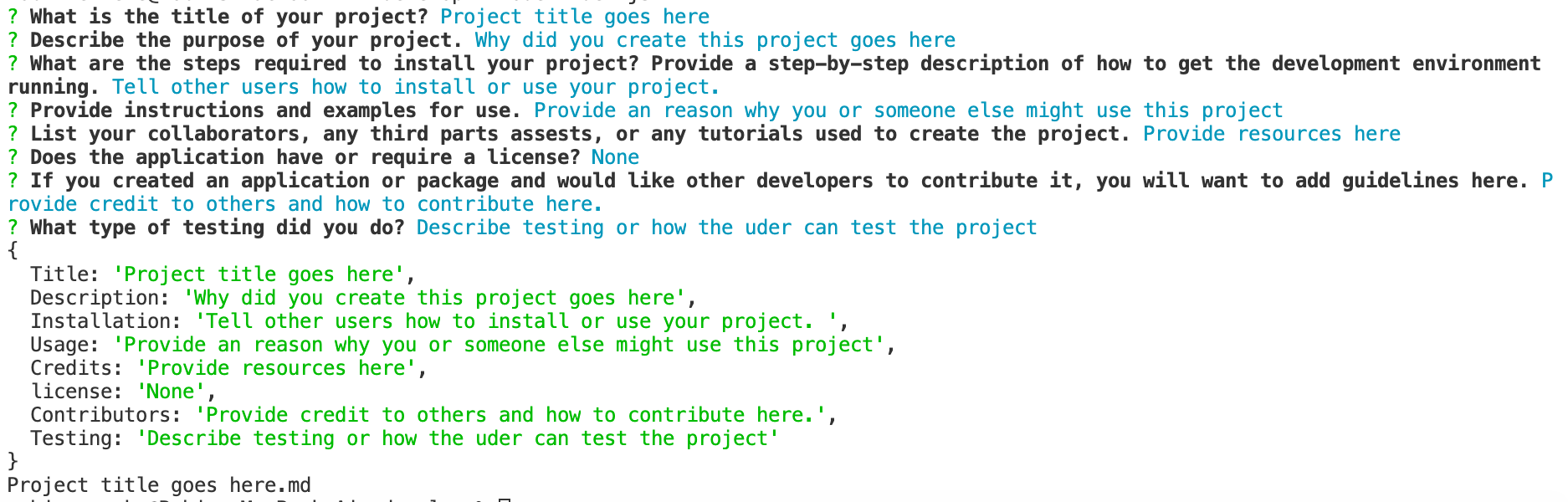Click the blue 'None' license answer
The image size is (1568, 502).
[615, 157]
